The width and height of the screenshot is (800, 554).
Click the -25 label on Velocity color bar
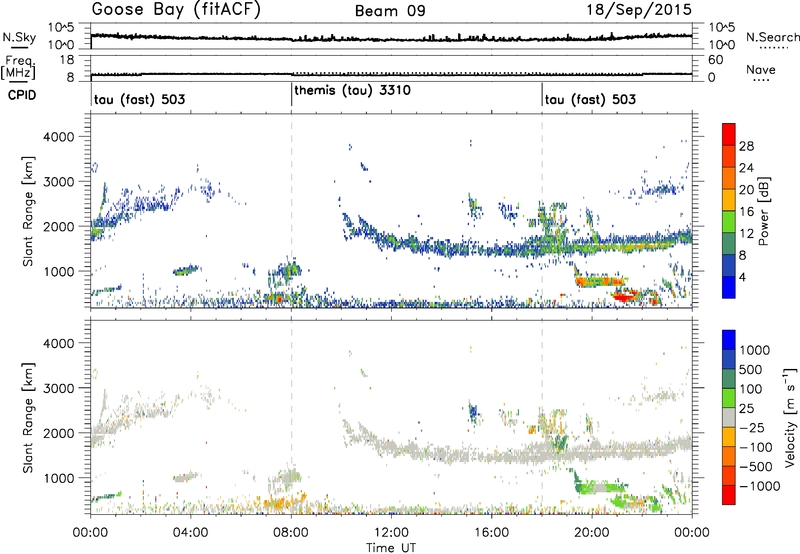[x=752, y=428]
